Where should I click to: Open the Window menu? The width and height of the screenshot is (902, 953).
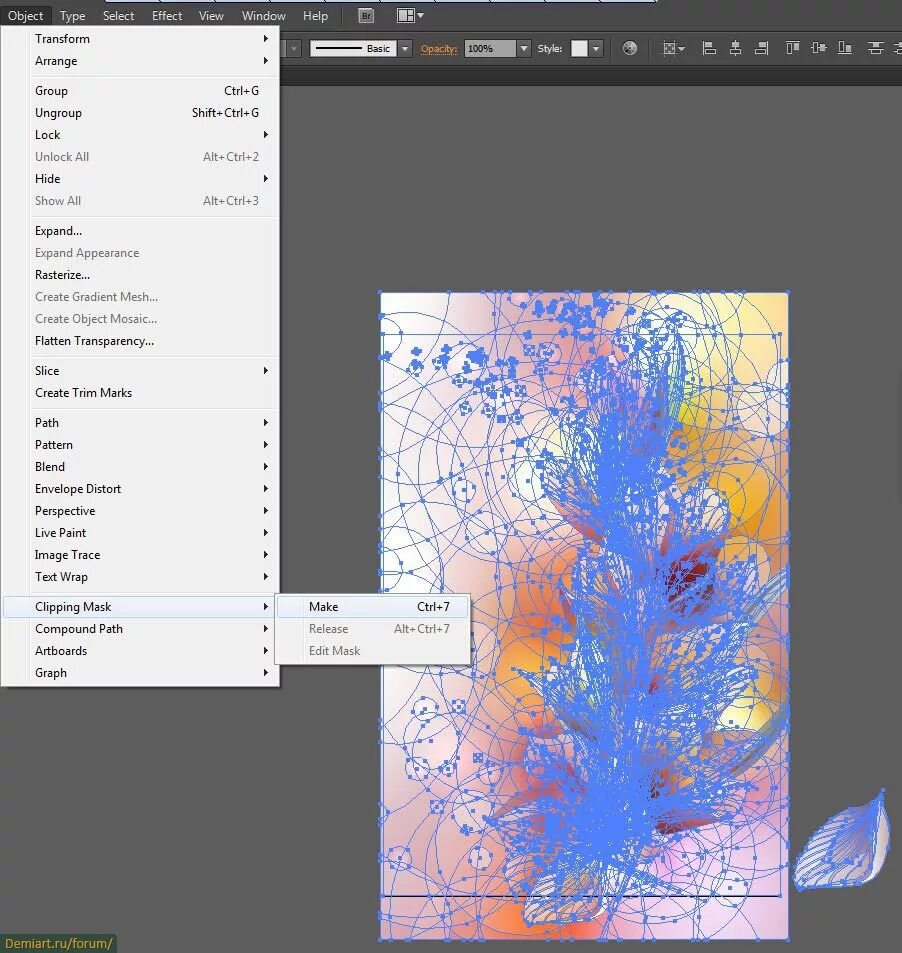click(264, 16)
